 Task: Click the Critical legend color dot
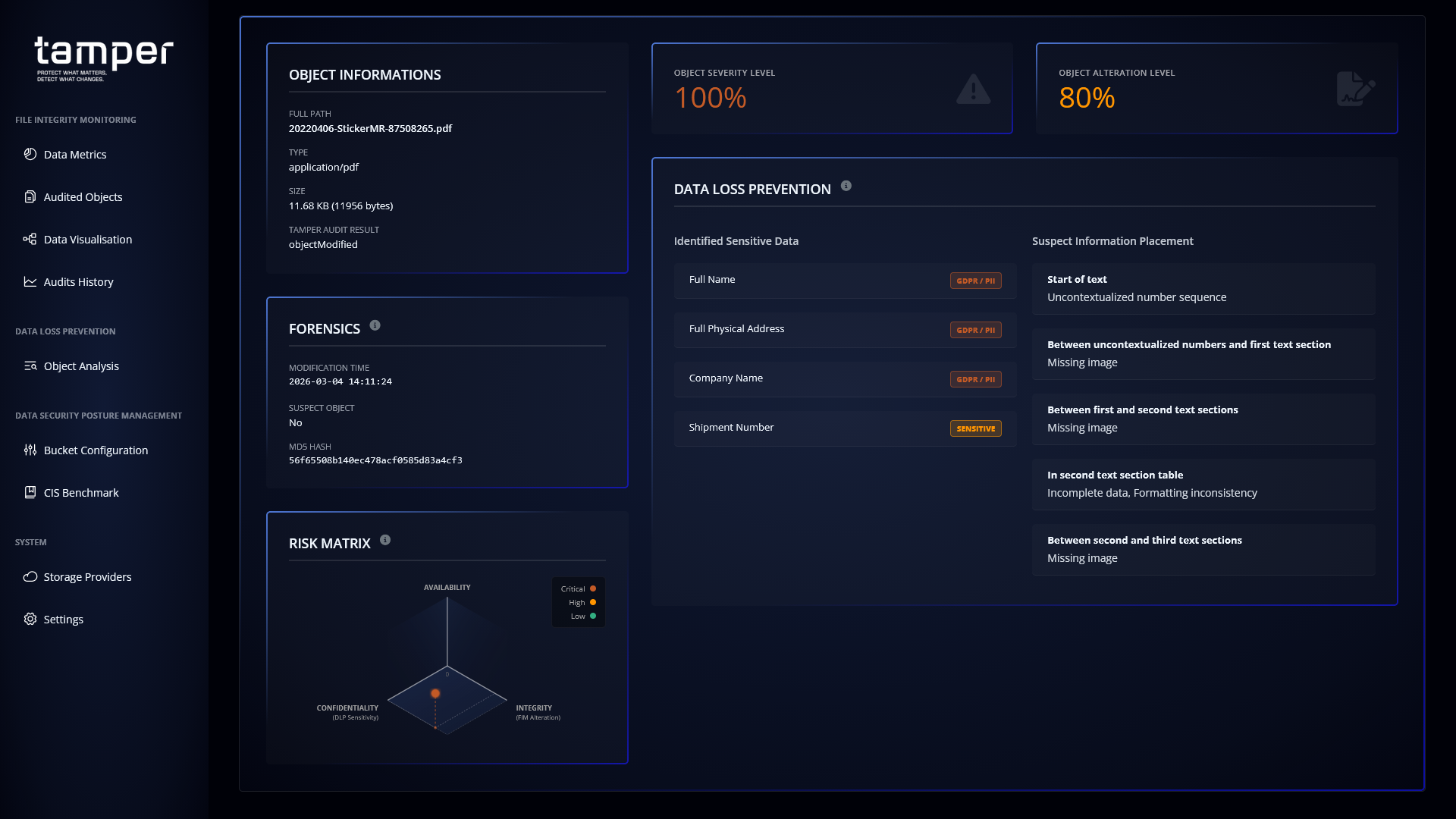(x=593, y=588)
